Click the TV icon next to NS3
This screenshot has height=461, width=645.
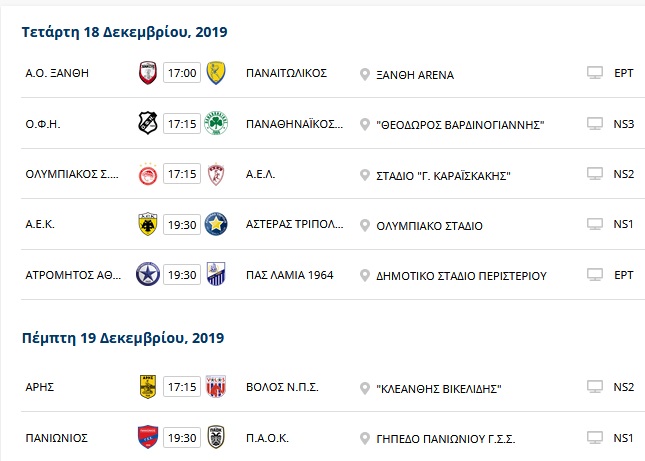(594, 123)
